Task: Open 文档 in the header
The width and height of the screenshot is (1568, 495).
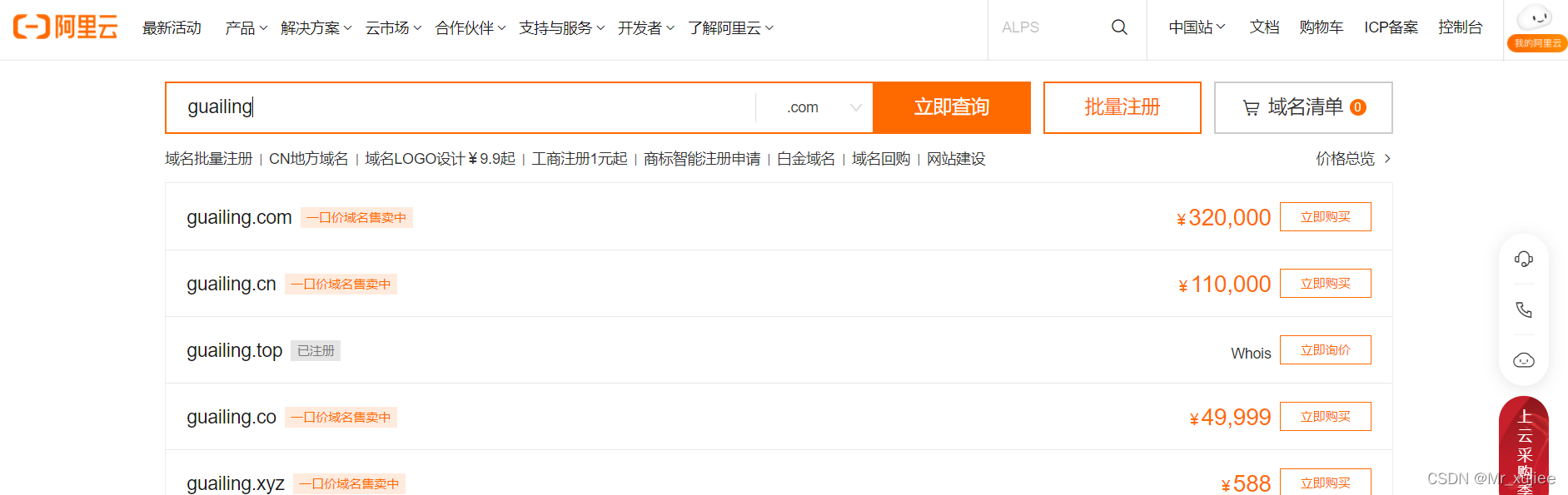Action: pos(1264,27)
